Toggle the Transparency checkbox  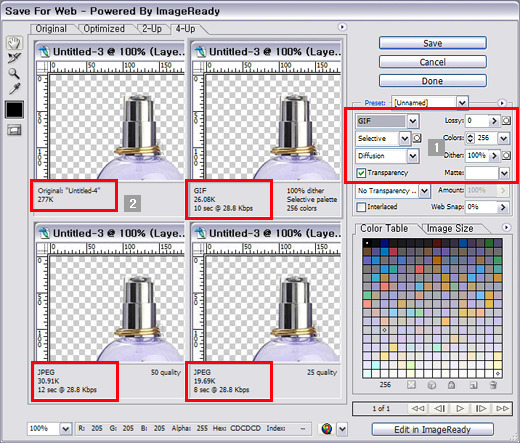click(x=361, y=173)
